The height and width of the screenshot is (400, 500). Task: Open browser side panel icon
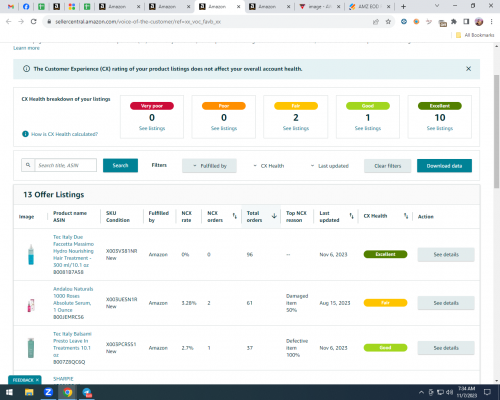466,22
